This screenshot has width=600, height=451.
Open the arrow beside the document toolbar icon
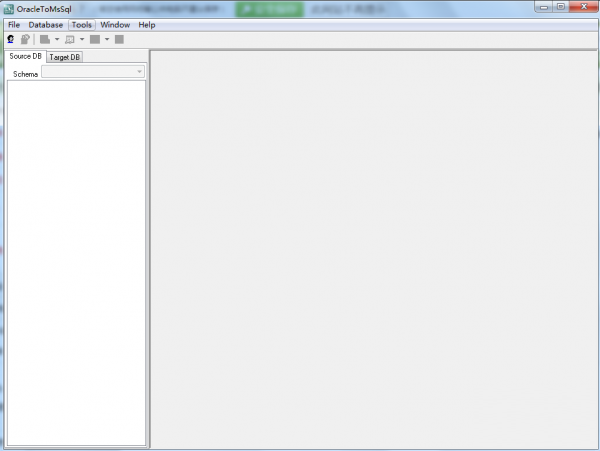coord(57,39)
